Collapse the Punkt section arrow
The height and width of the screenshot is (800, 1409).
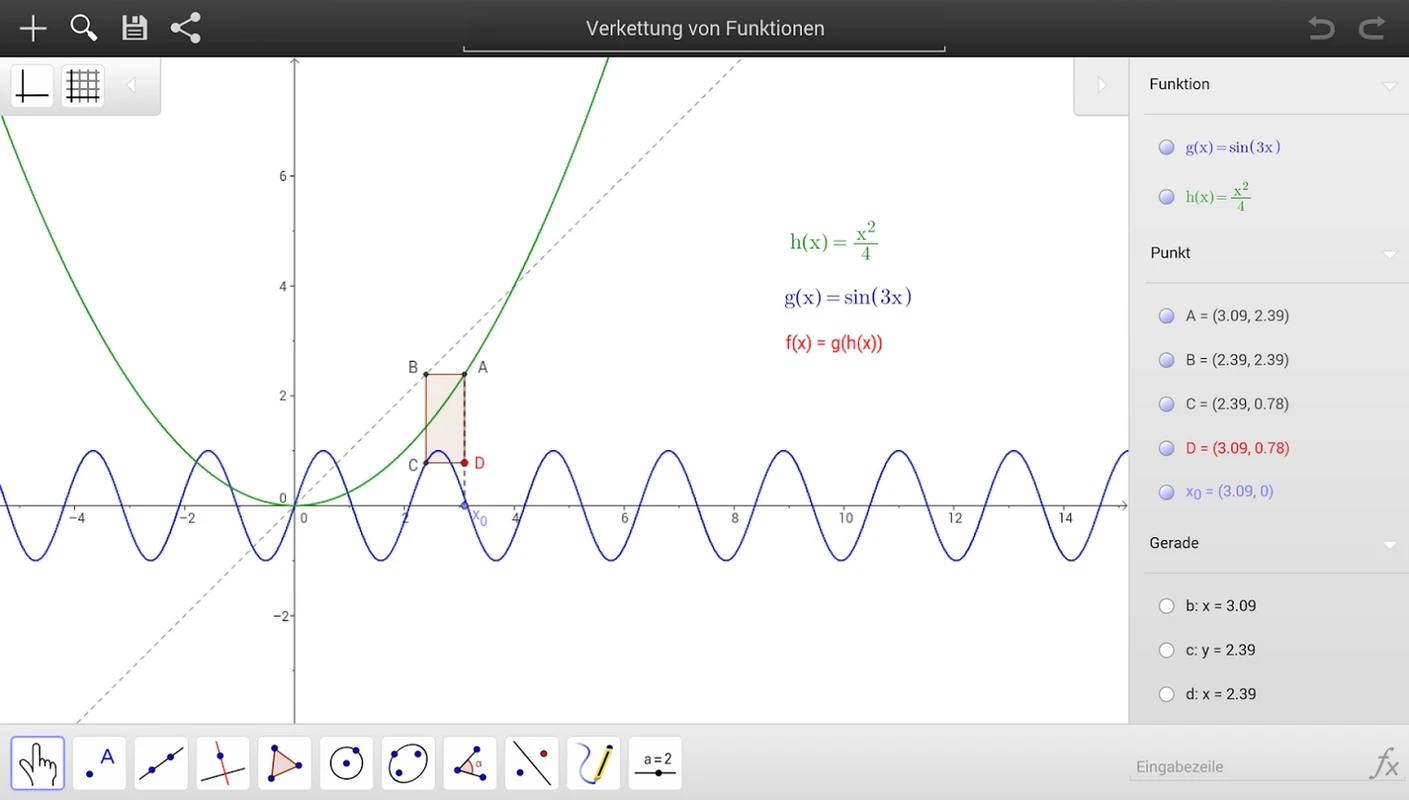pyautogui.click(x=1389, y=255)
